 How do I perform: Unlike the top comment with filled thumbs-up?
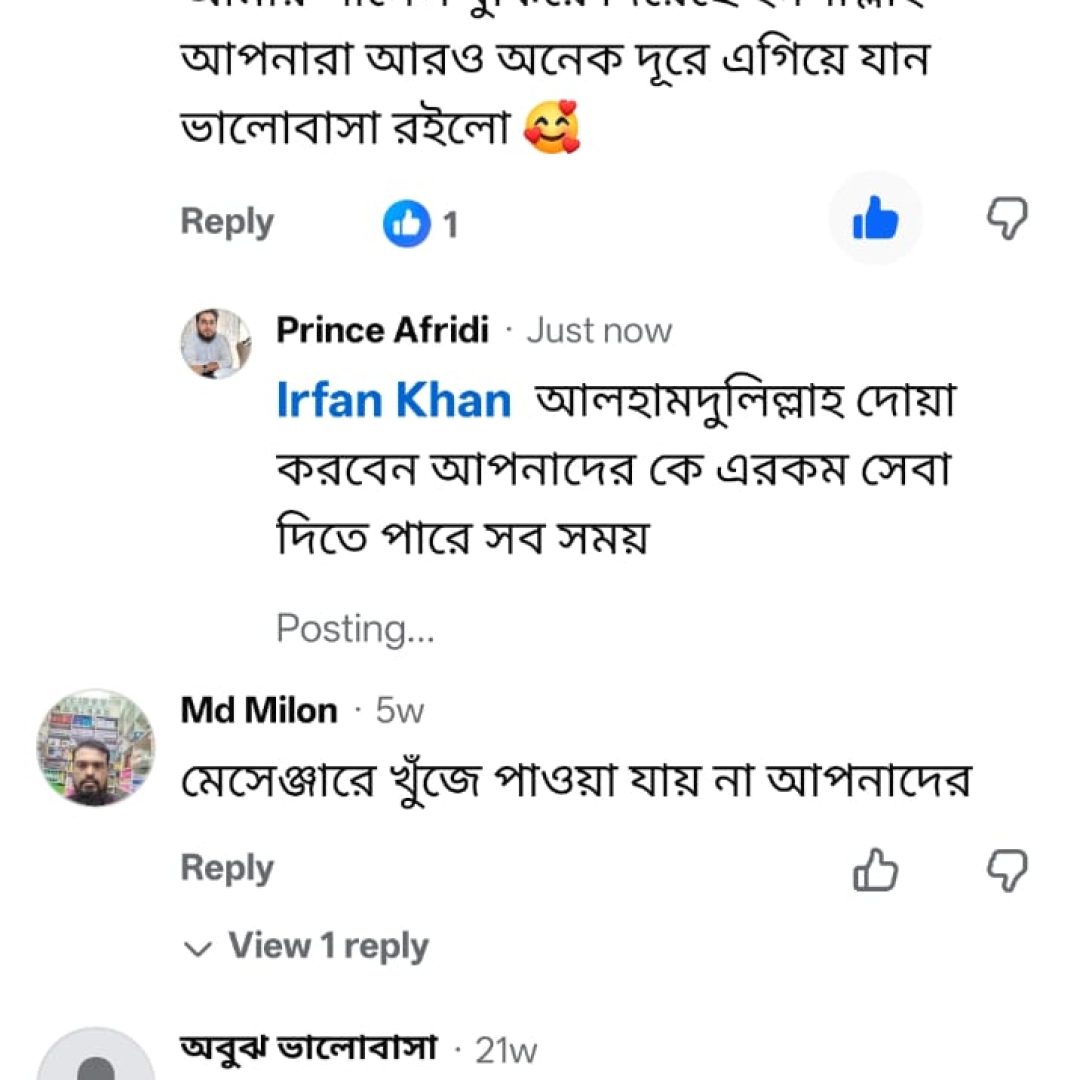pyautogui.click(x=875, y=218)
